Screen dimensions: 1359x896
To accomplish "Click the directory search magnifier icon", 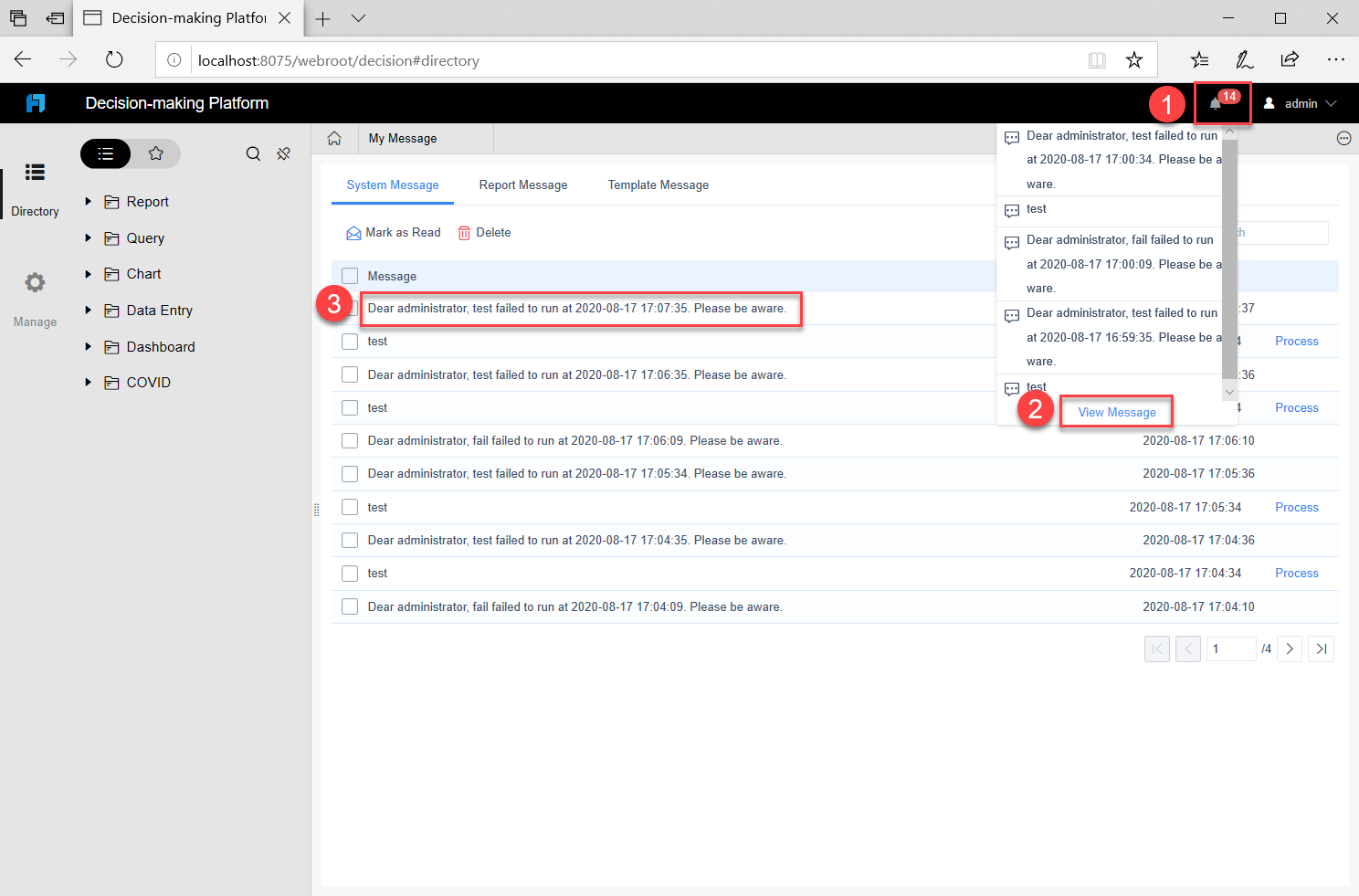I will (253, 153).
